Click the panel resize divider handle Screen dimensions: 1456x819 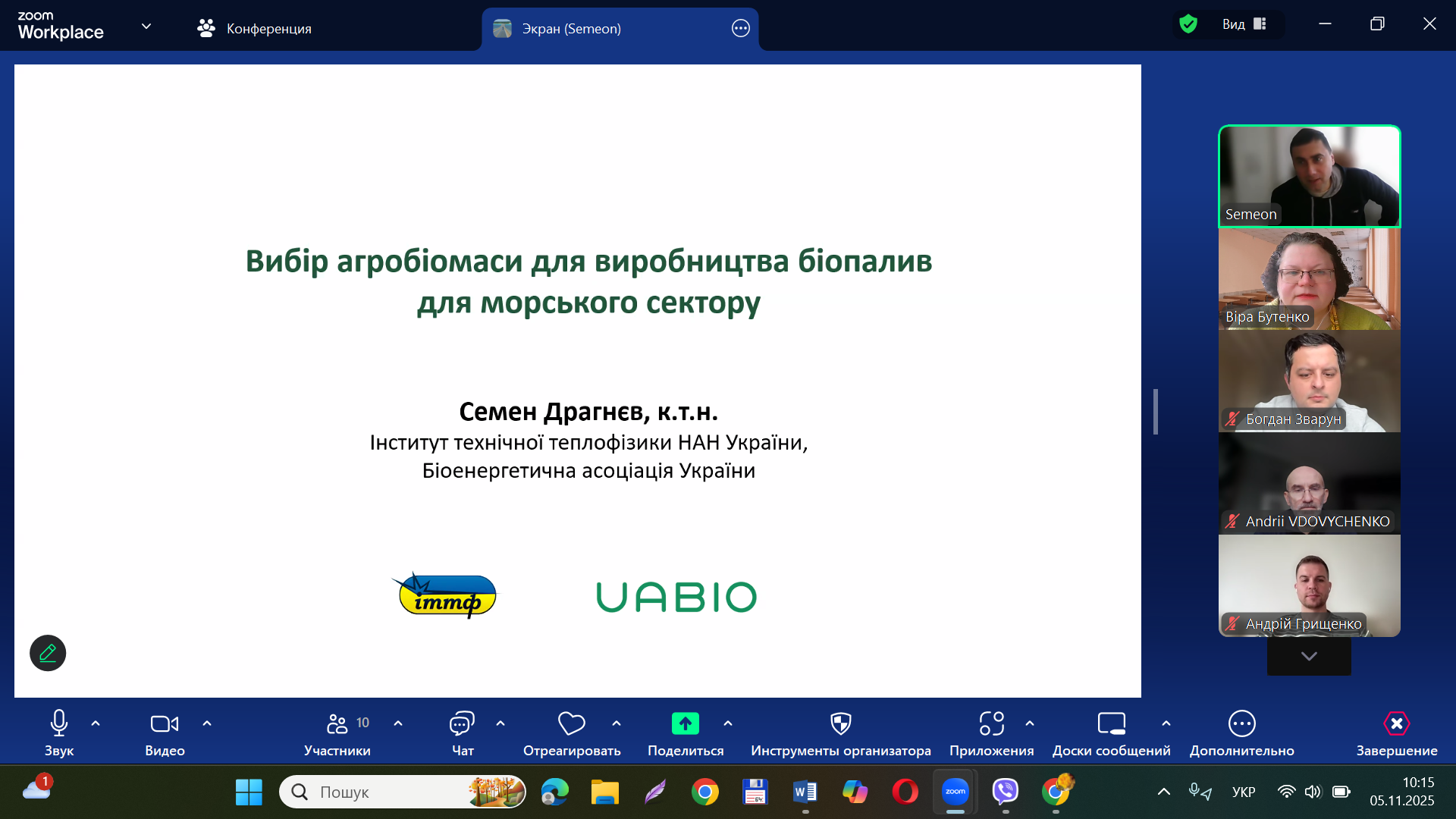(x=1156, y=412)
